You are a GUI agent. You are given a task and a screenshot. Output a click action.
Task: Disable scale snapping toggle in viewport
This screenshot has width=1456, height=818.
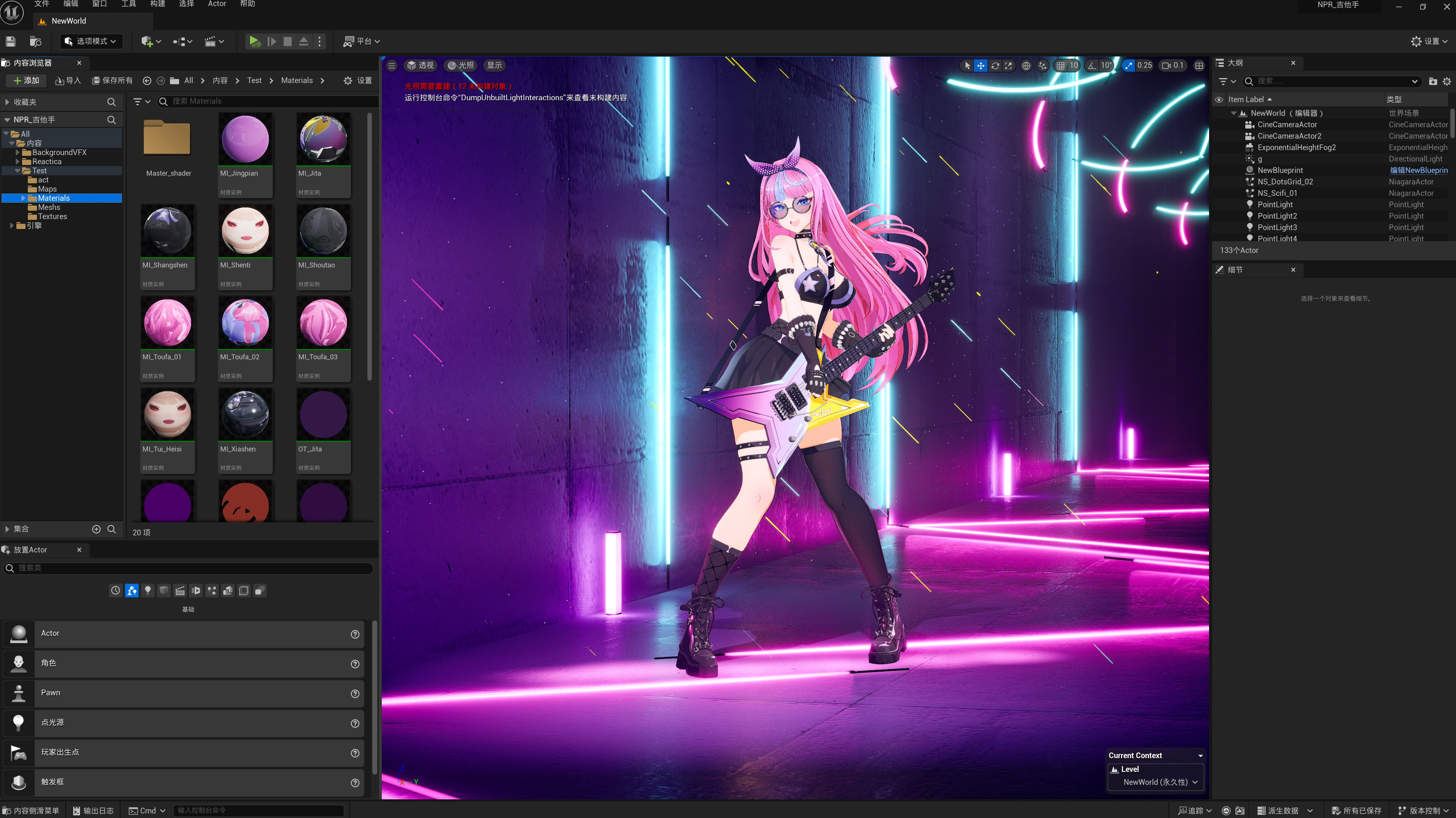point(1129,66)
